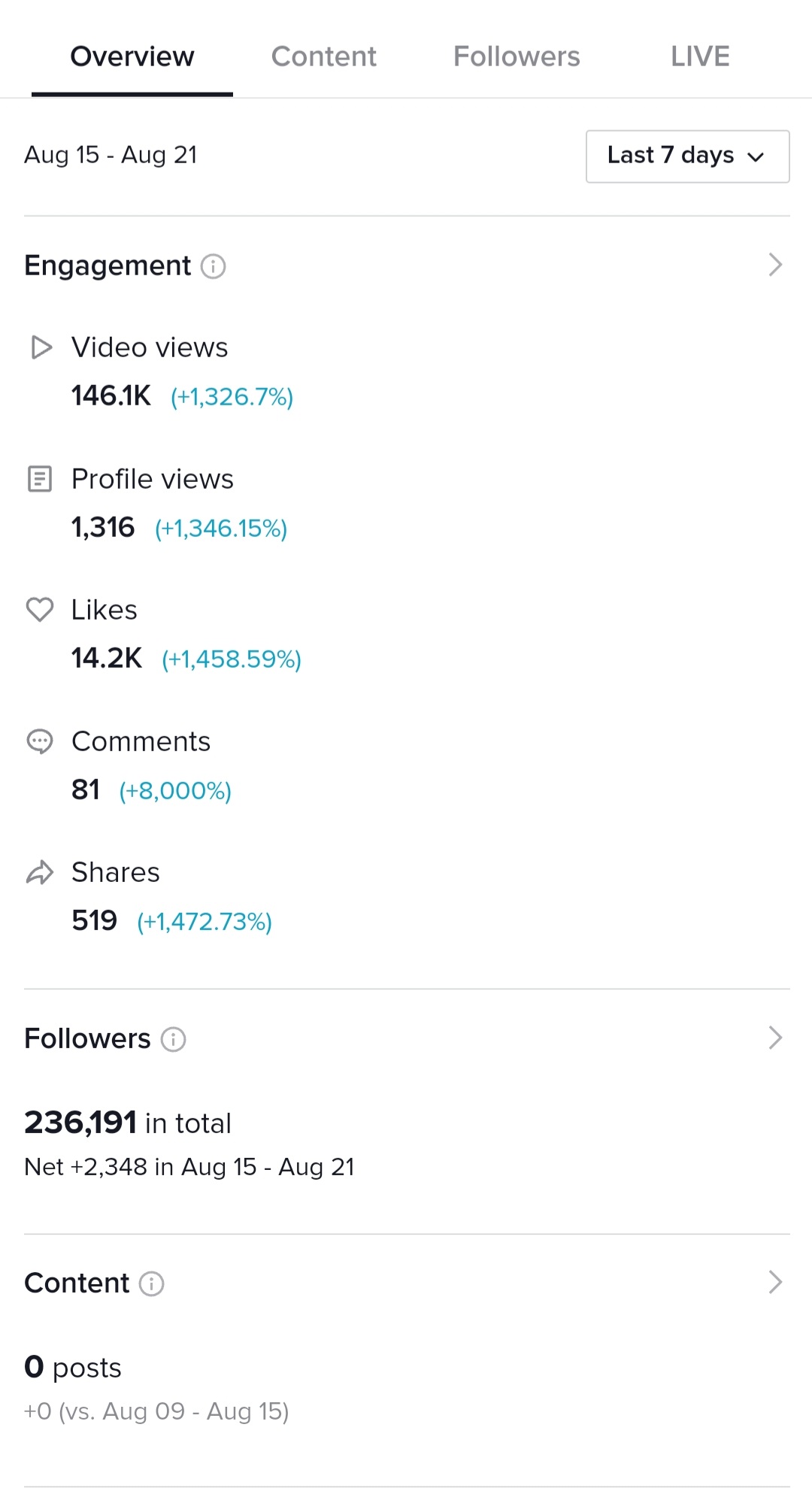Tap the Comments bubble icon

40,741
